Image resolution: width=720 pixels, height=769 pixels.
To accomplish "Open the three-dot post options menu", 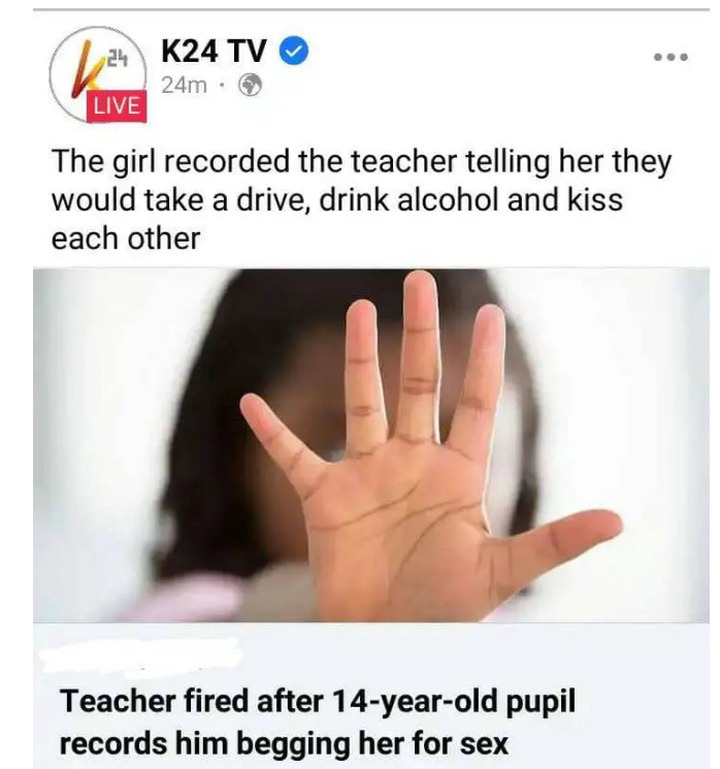I will [670, 57].
